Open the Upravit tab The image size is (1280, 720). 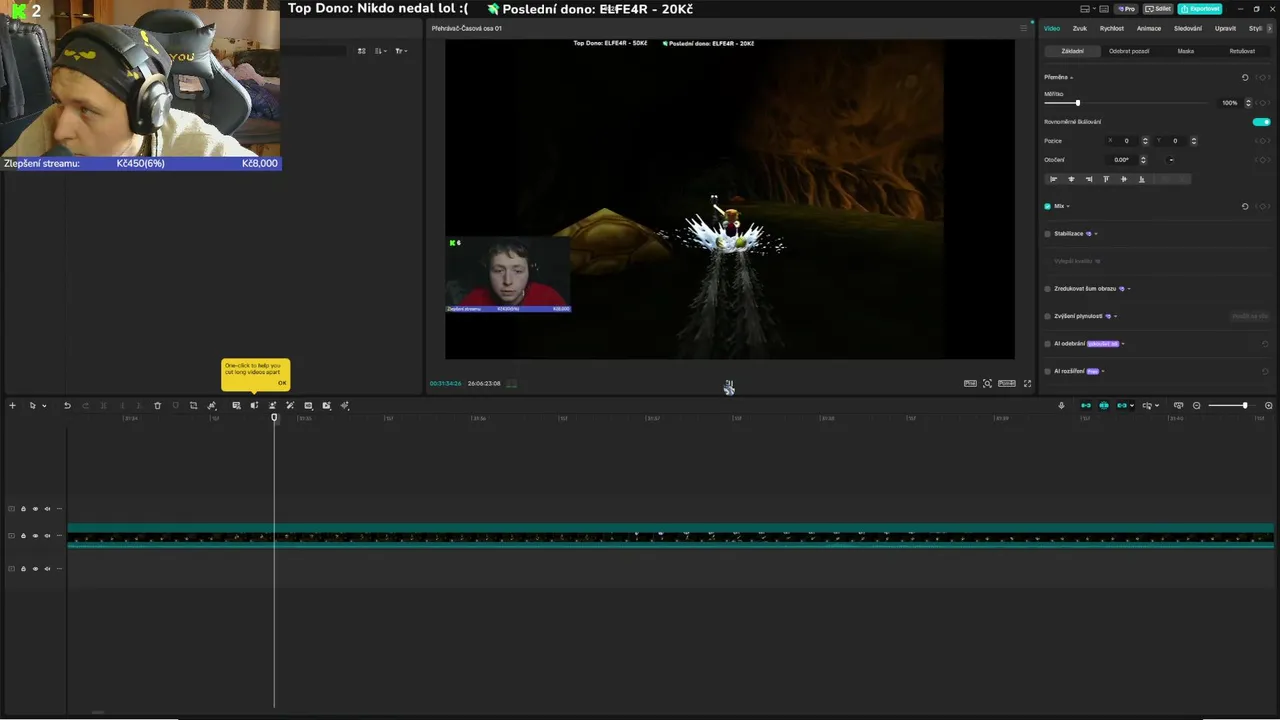click(x=1225, y=28)
